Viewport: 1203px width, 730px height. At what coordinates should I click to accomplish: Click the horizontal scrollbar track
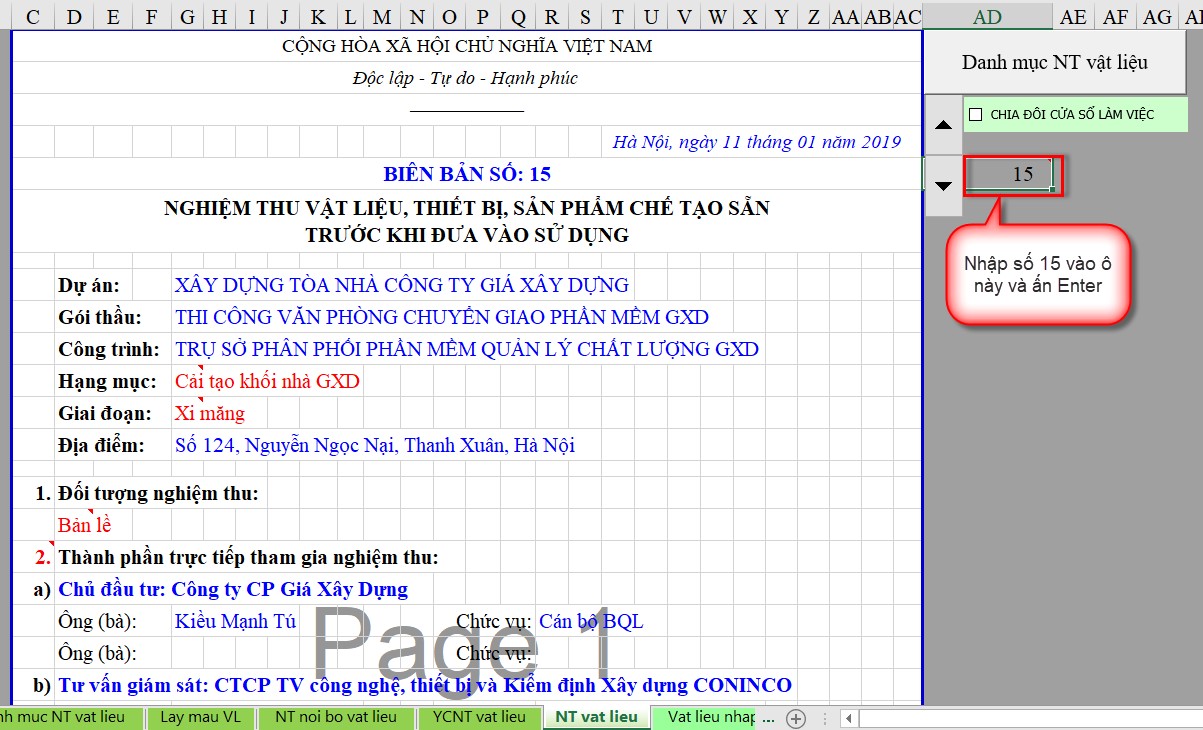tap(1020, 718)
